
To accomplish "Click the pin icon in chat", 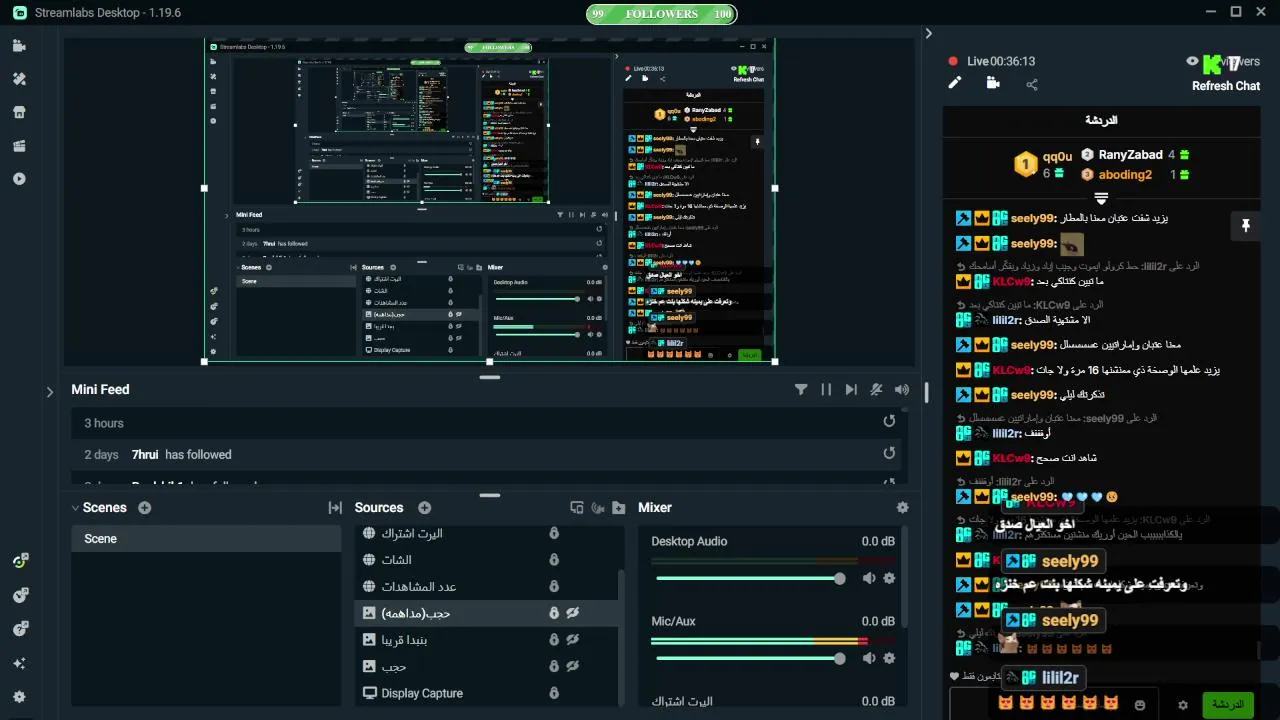I will coord(1245,226).
